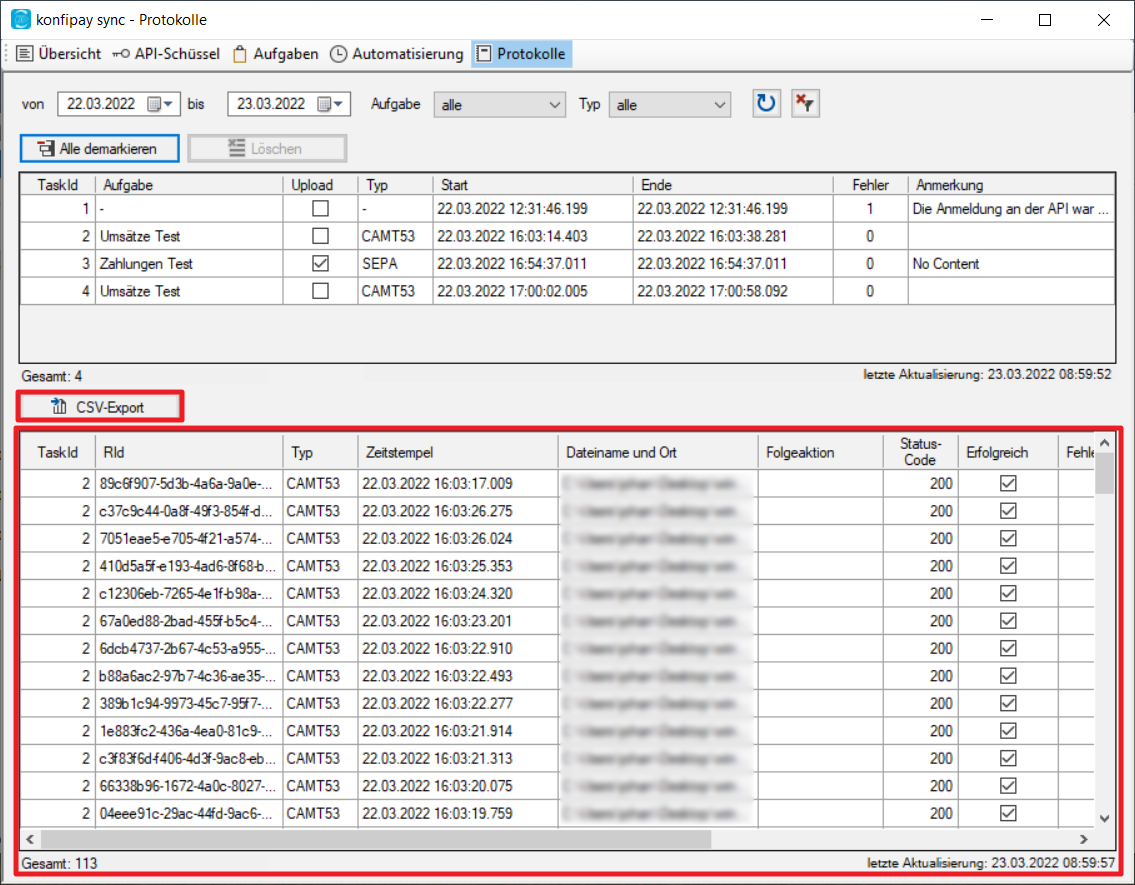The image size is (1135, 885).
Task: Click the konfipay sync app icon
Action: coord(21,19)
